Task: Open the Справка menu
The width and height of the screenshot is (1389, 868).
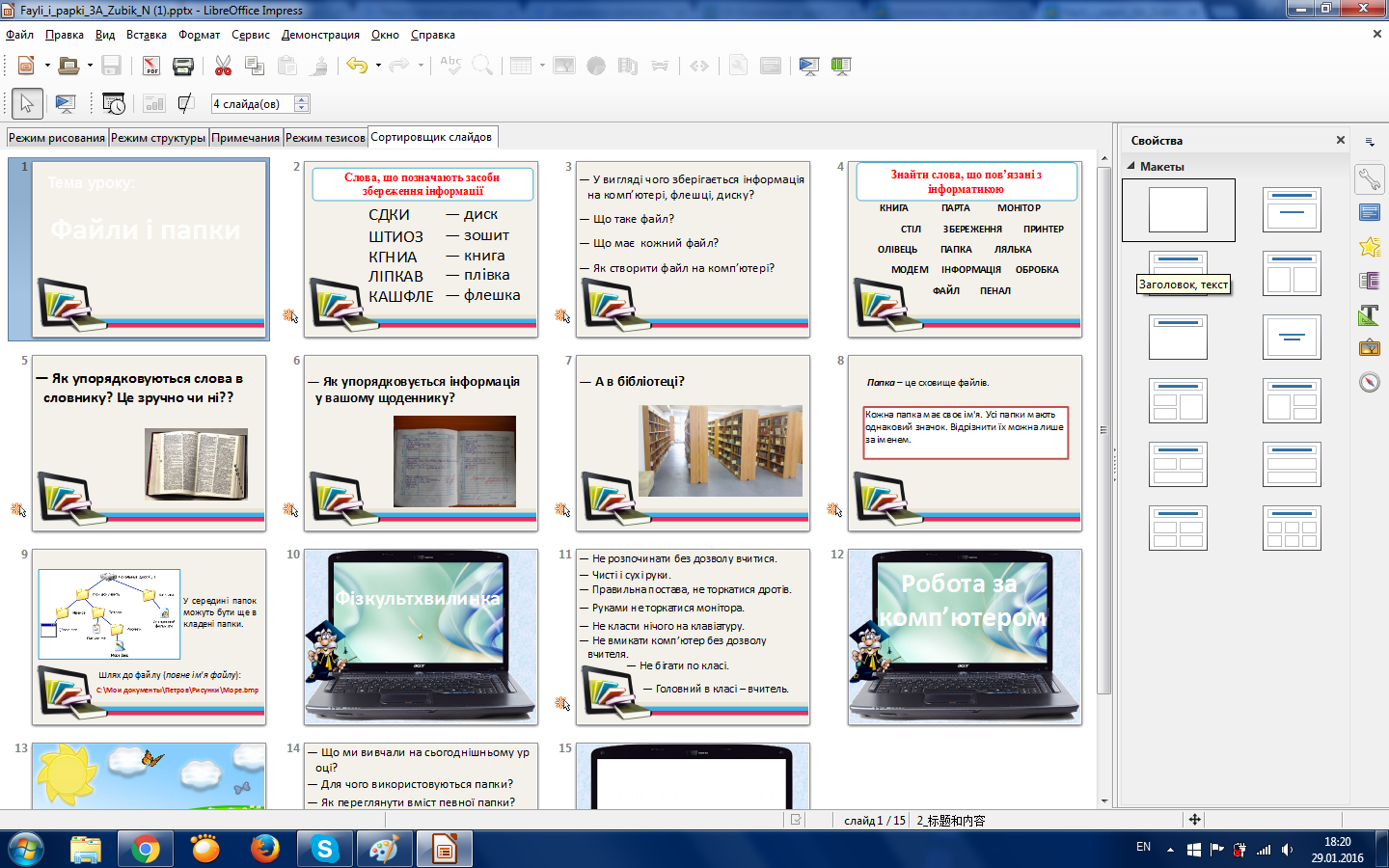Action: click(433, 35)
